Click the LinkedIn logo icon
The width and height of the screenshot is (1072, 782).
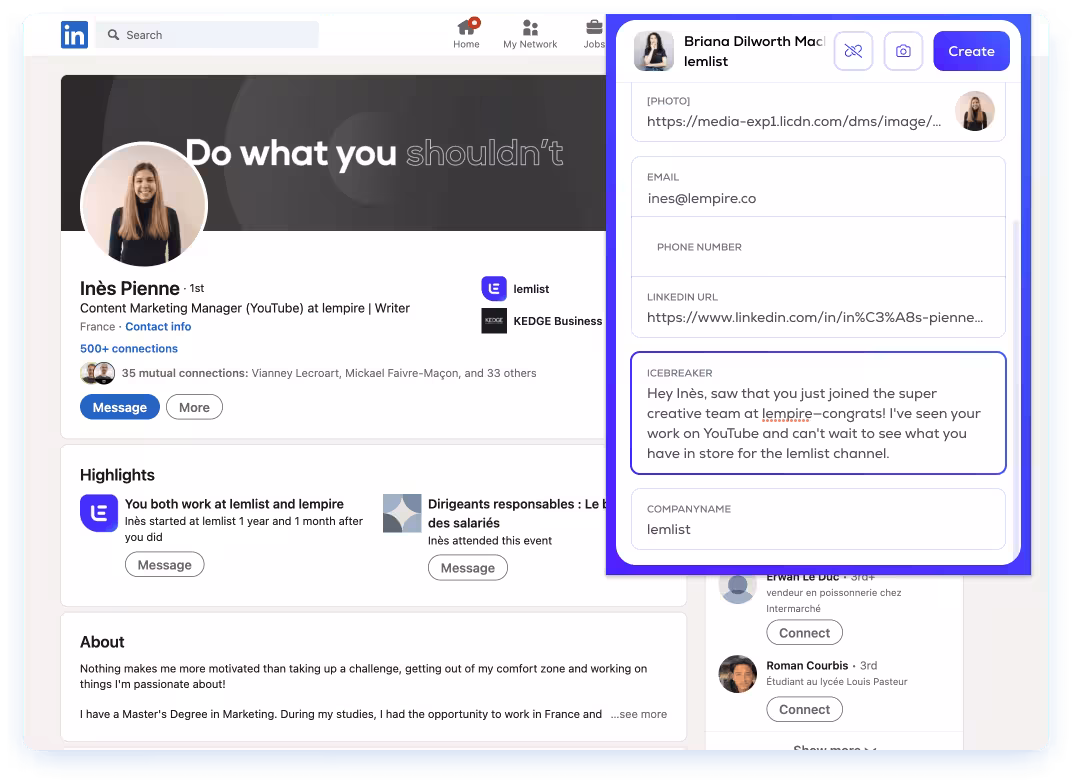click(74, 35)
